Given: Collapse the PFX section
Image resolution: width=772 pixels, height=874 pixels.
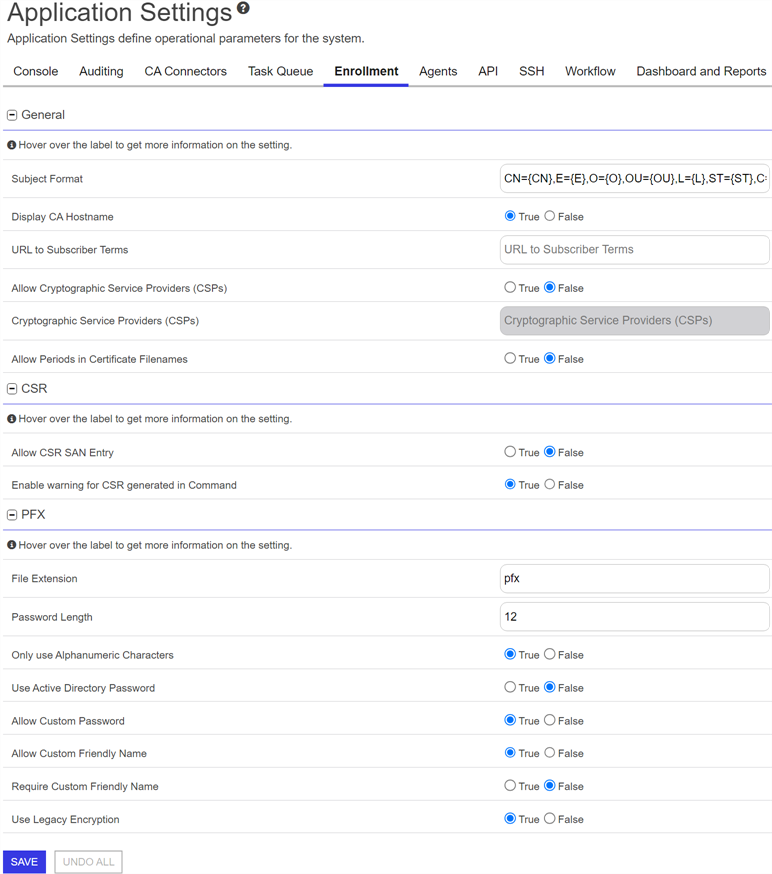Looking at the screenshot, I should [12, 514].
